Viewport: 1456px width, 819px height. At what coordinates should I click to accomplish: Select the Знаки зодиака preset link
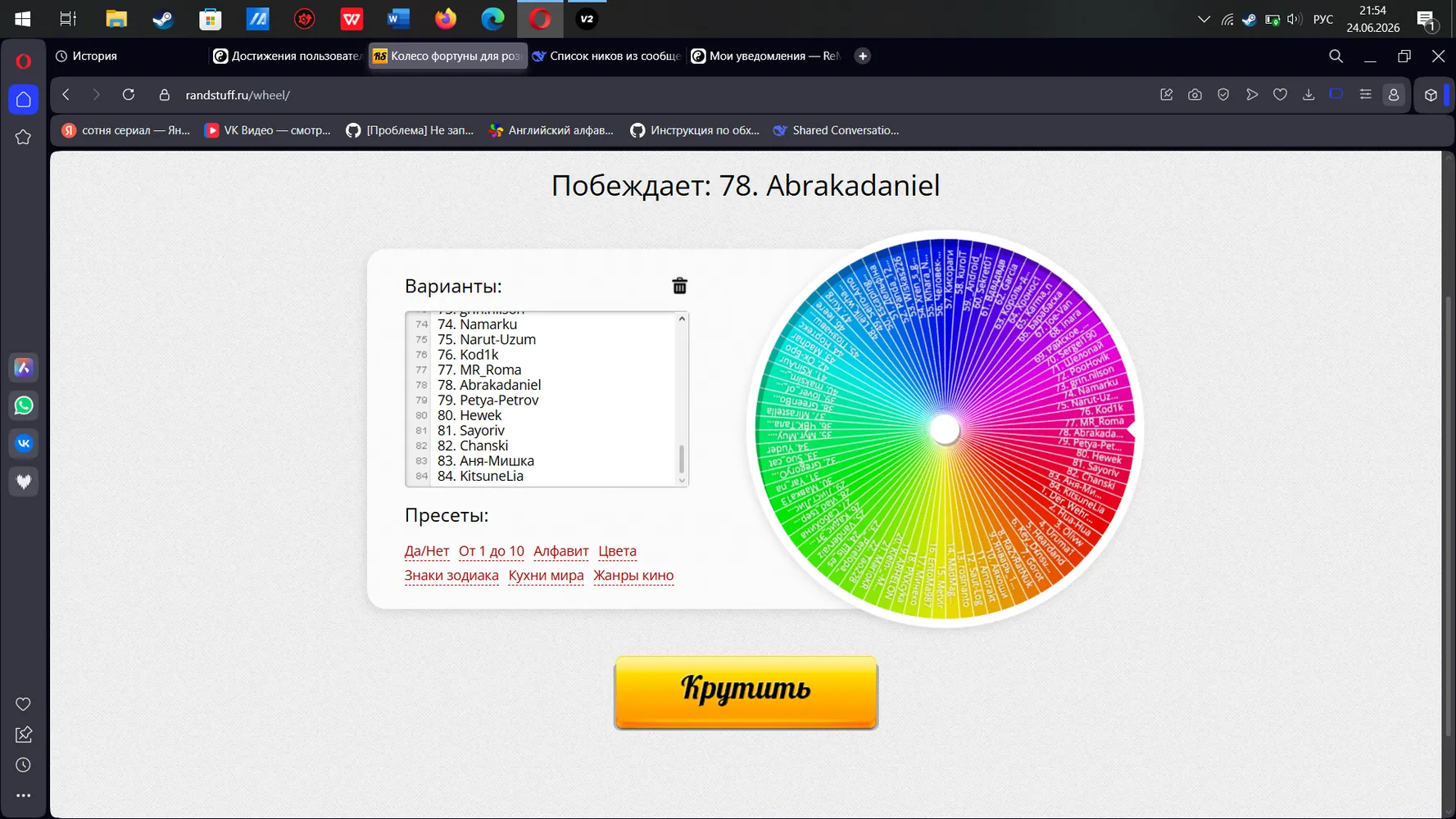coord(451,576)
